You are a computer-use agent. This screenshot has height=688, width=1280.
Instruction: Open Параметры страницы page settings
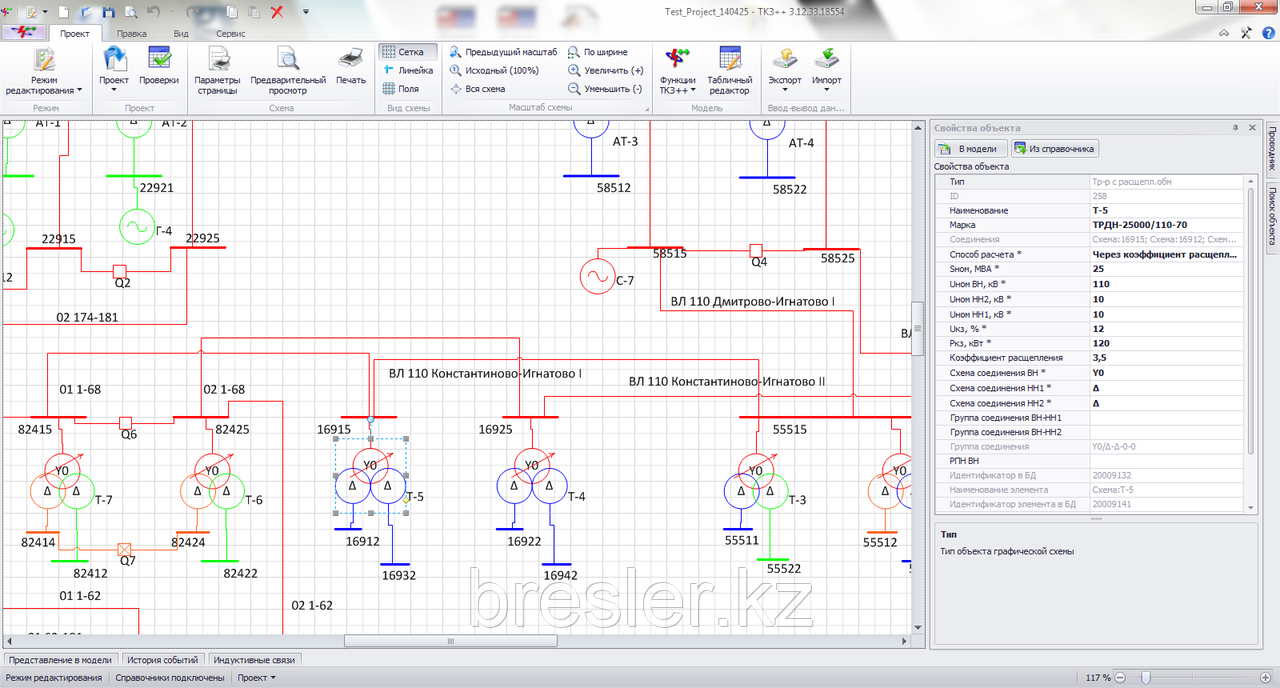[x=217, y=70]
